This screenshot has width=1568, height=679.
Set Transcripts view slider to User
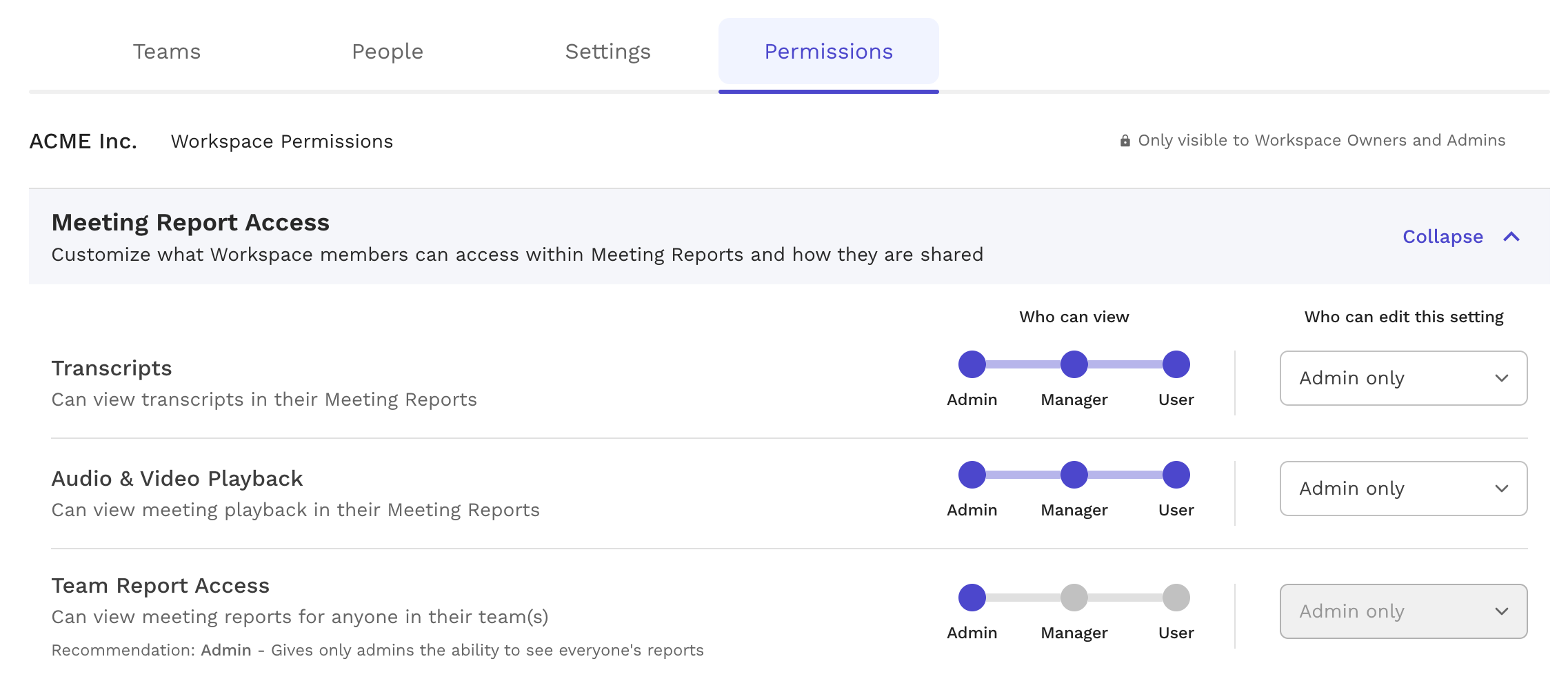coord(1176,364)
